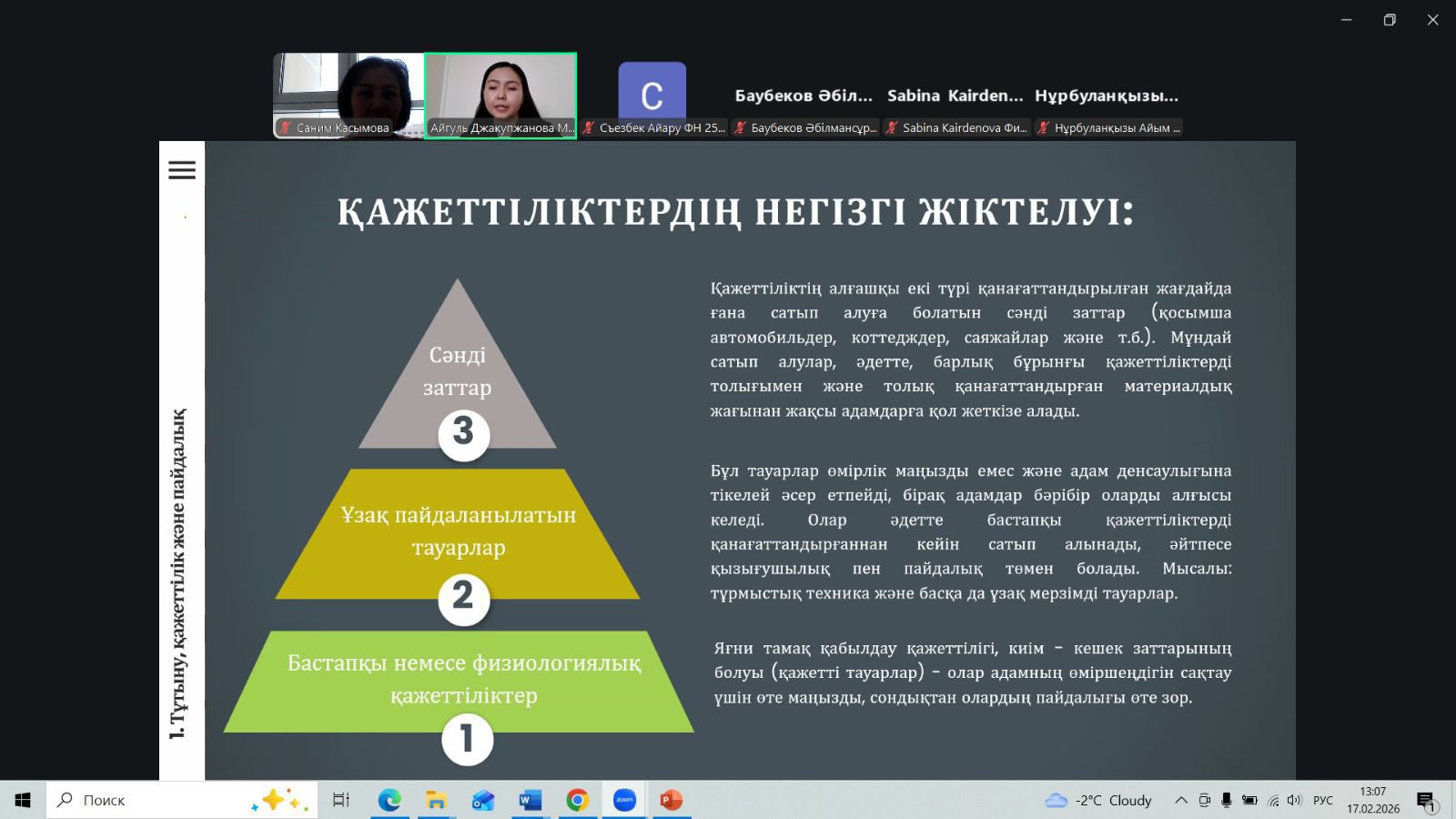Open the РУС input language switcher
Screen dimensions: 1456x819
click(x=1322, y=800)
